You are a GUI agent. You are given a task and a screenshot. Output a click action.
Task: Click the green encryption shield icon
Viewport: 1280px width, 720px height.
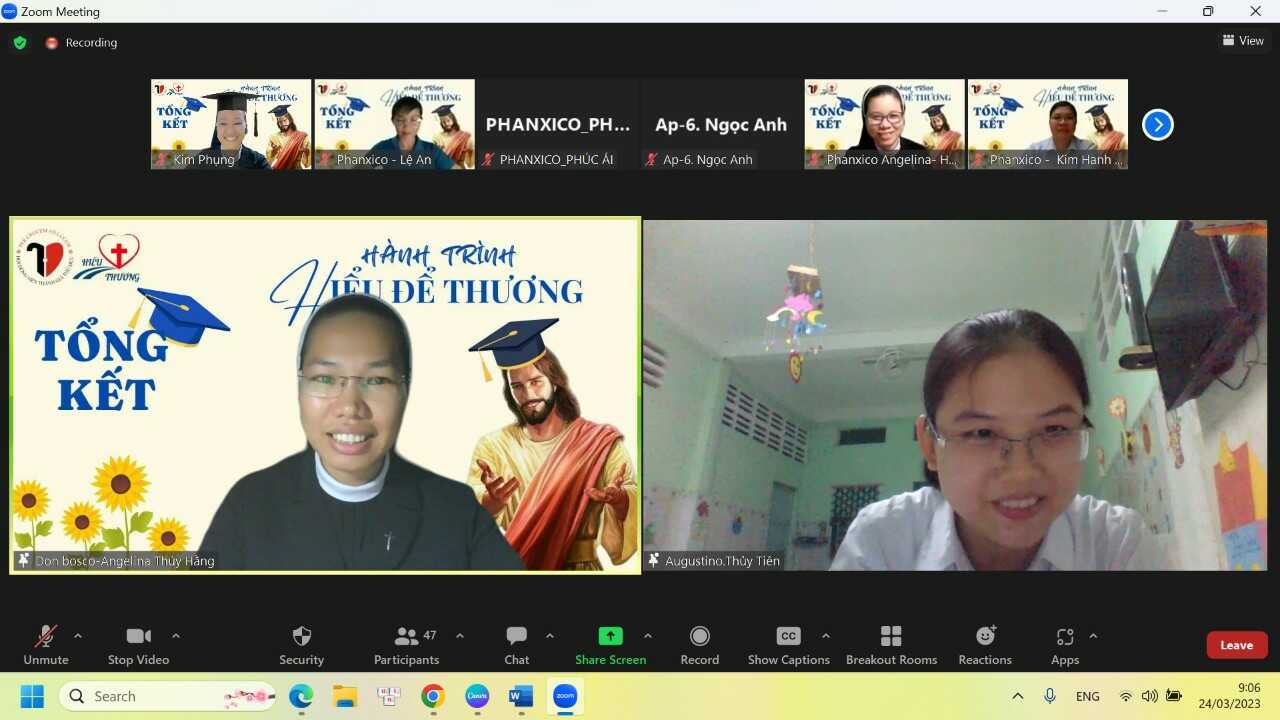(x=20, y=42)
